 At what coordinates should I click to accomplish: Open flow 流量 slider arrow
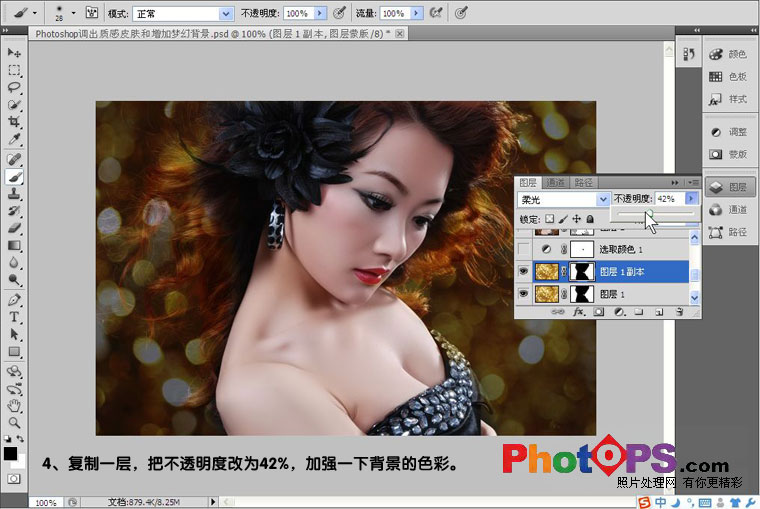(416, 14)
